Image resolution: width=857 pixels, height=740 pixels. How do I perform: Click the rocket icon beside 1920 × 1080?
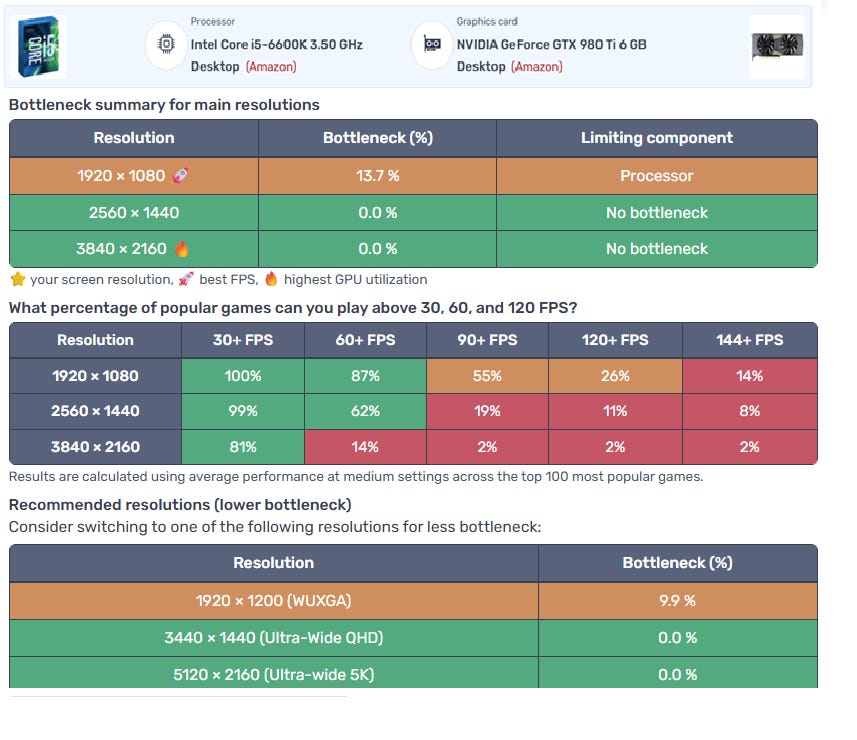[x=181, y=176]
